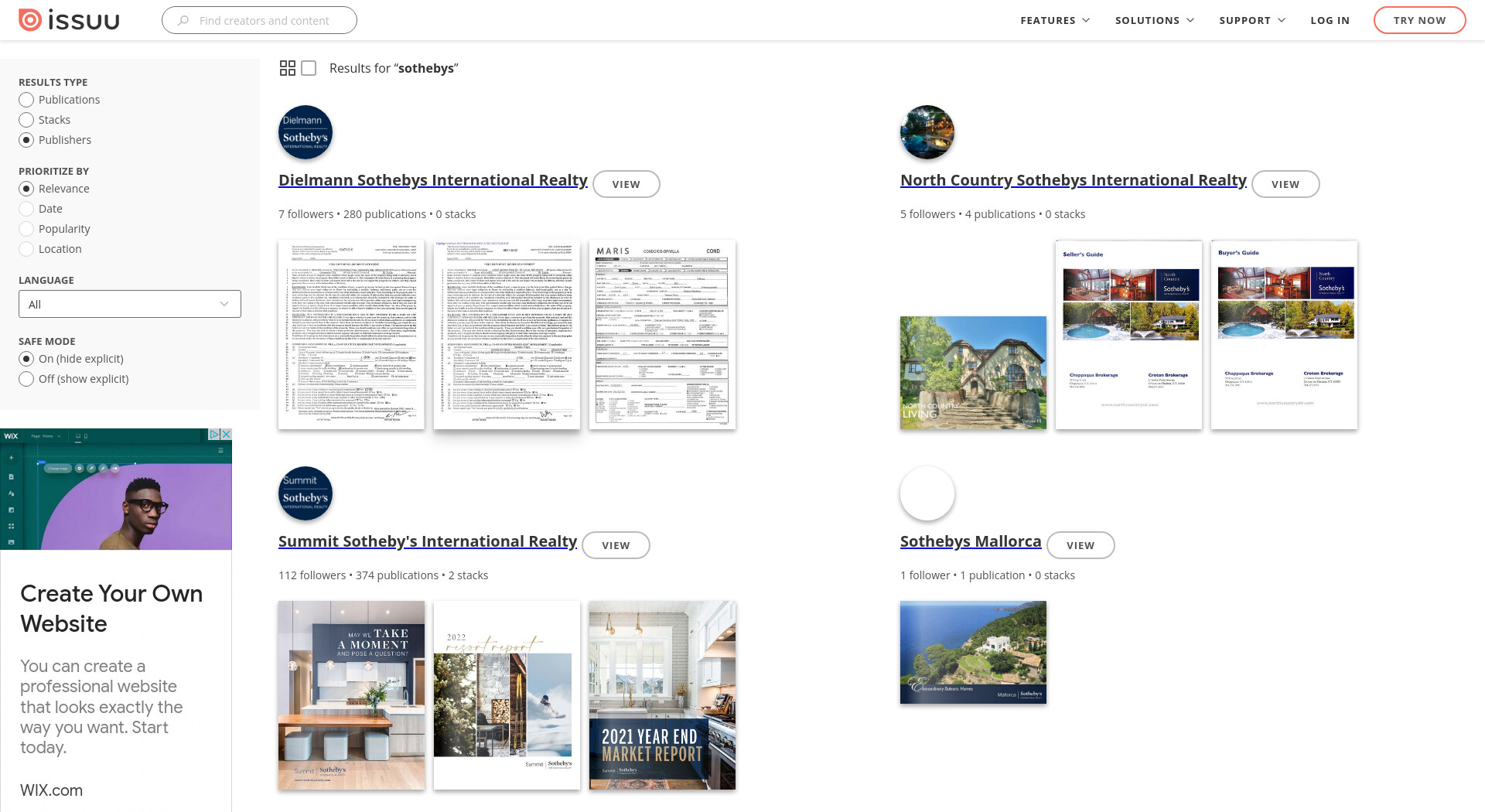Open Mallorca Extraordinary Balearic Homes thumbnail
Viewport: 1485px width, 812px height.
(973, 653)
